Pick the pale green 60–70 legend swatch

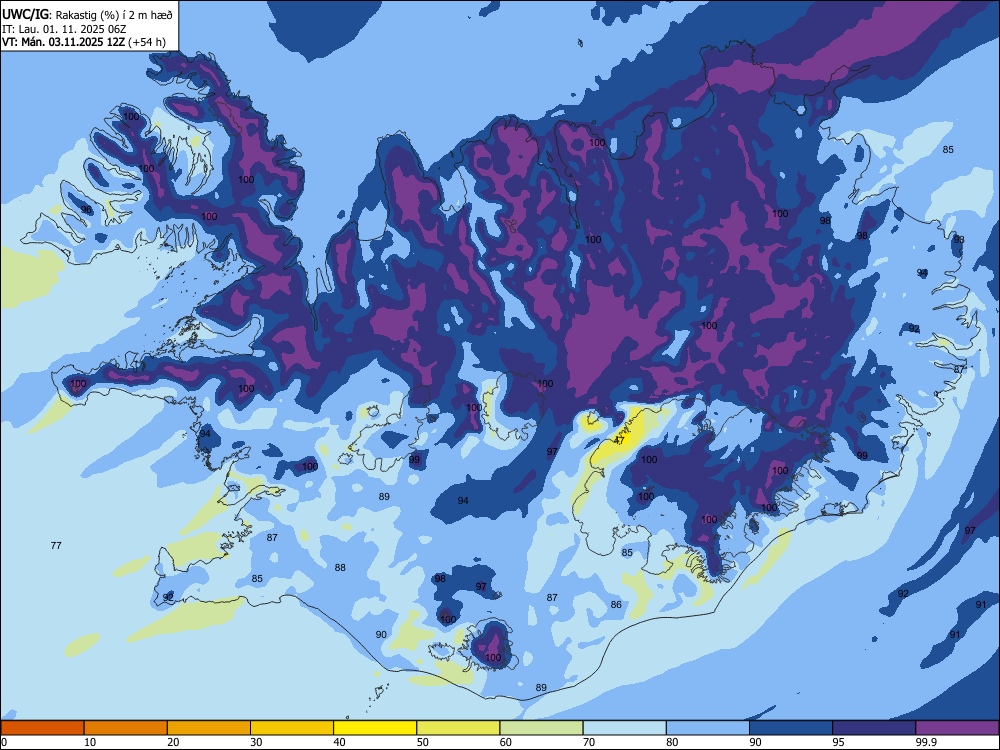coord(541,728)
